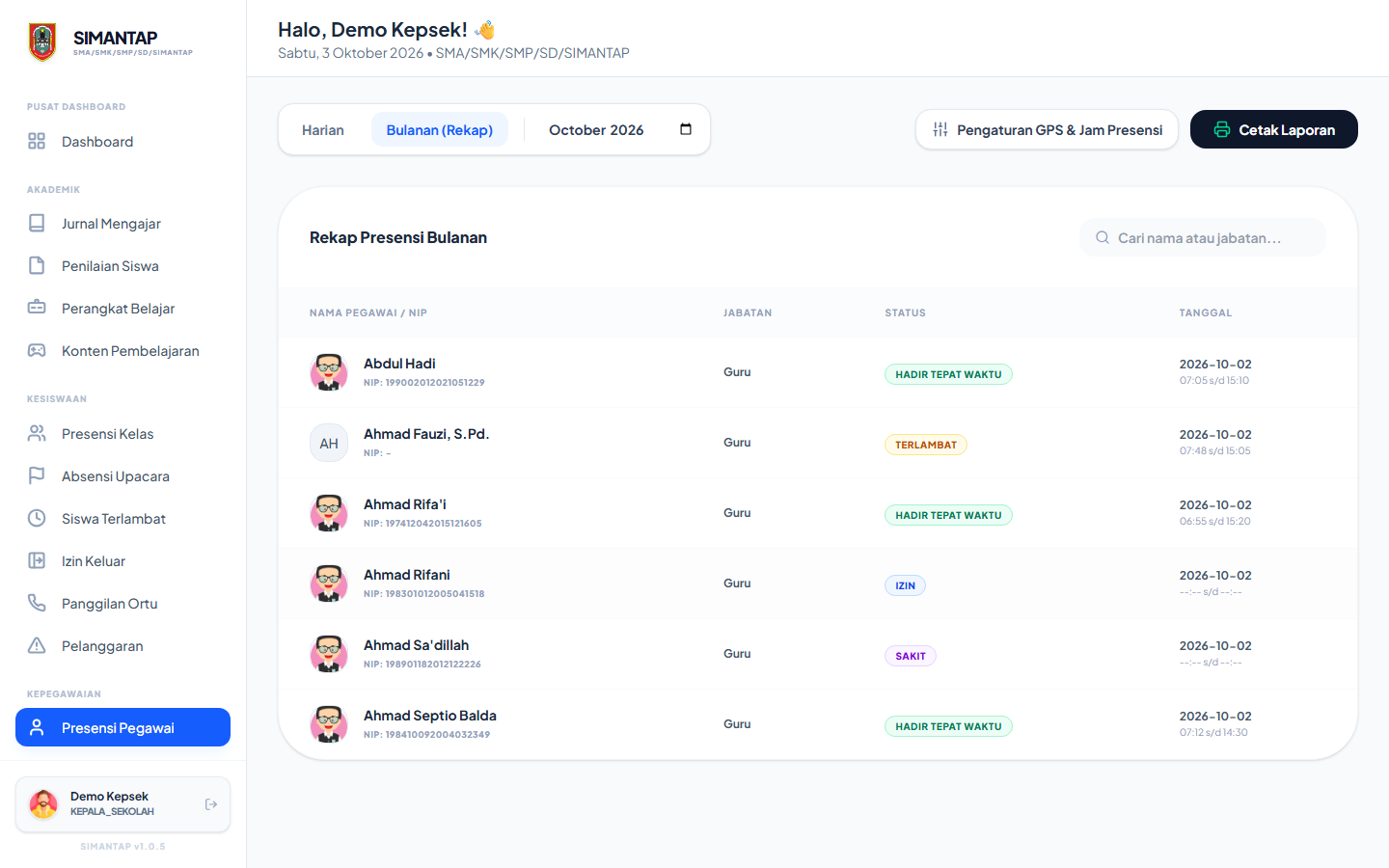Image resolution: width=1389 pixels, height=868 pixels.
Task: Click the Presensi Kelas people icon
Action: (37, 434)
